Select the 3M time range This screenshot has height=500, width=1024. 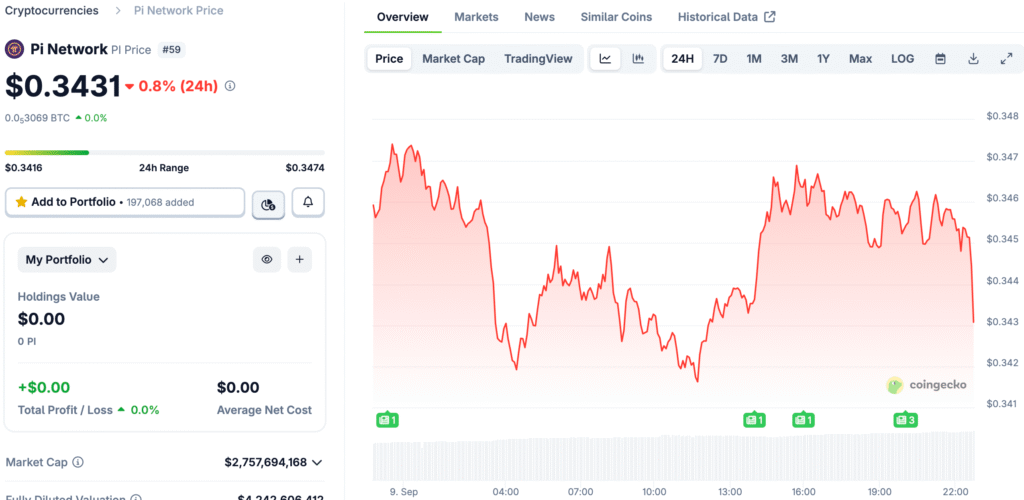(789, 59)
